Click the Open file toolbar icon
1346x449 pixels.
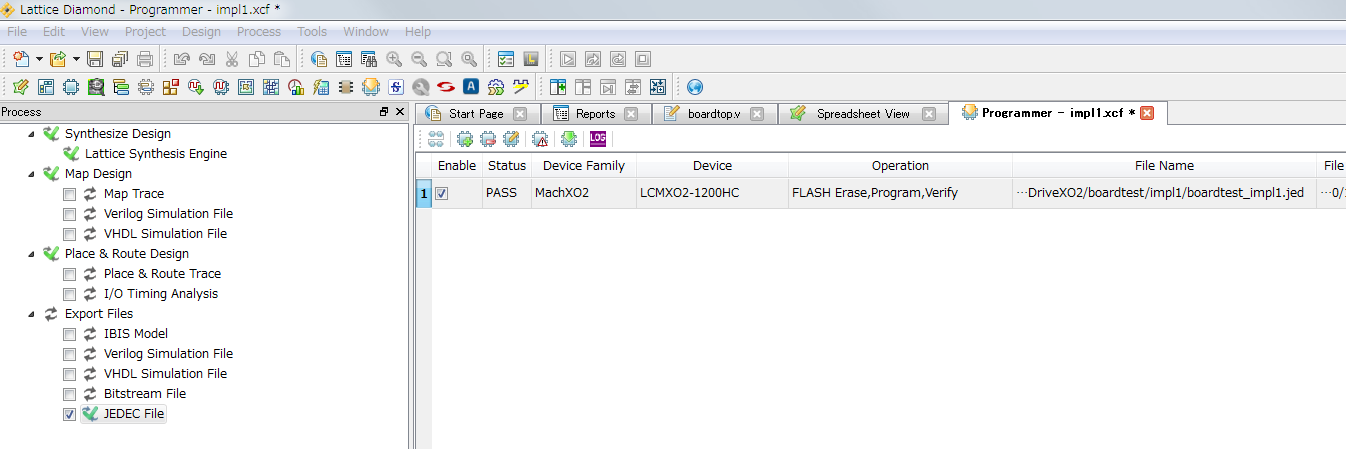tap(58, 58)
